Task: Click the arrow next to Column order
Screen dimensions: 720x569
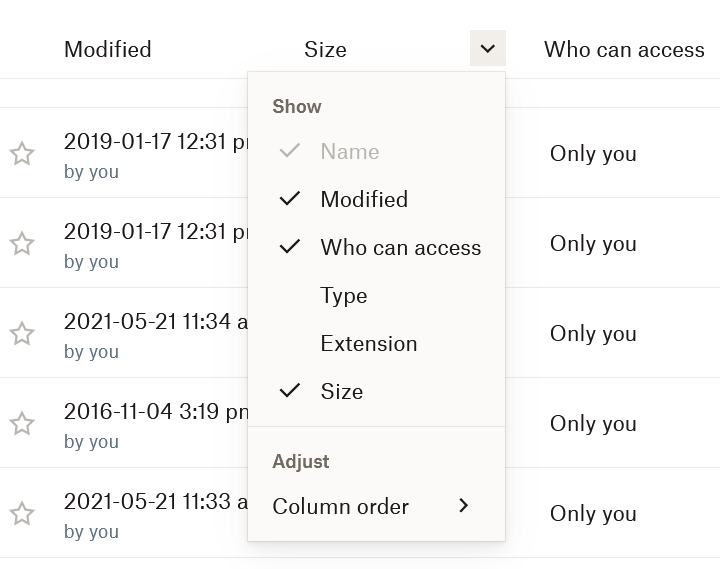Action: 463,506
